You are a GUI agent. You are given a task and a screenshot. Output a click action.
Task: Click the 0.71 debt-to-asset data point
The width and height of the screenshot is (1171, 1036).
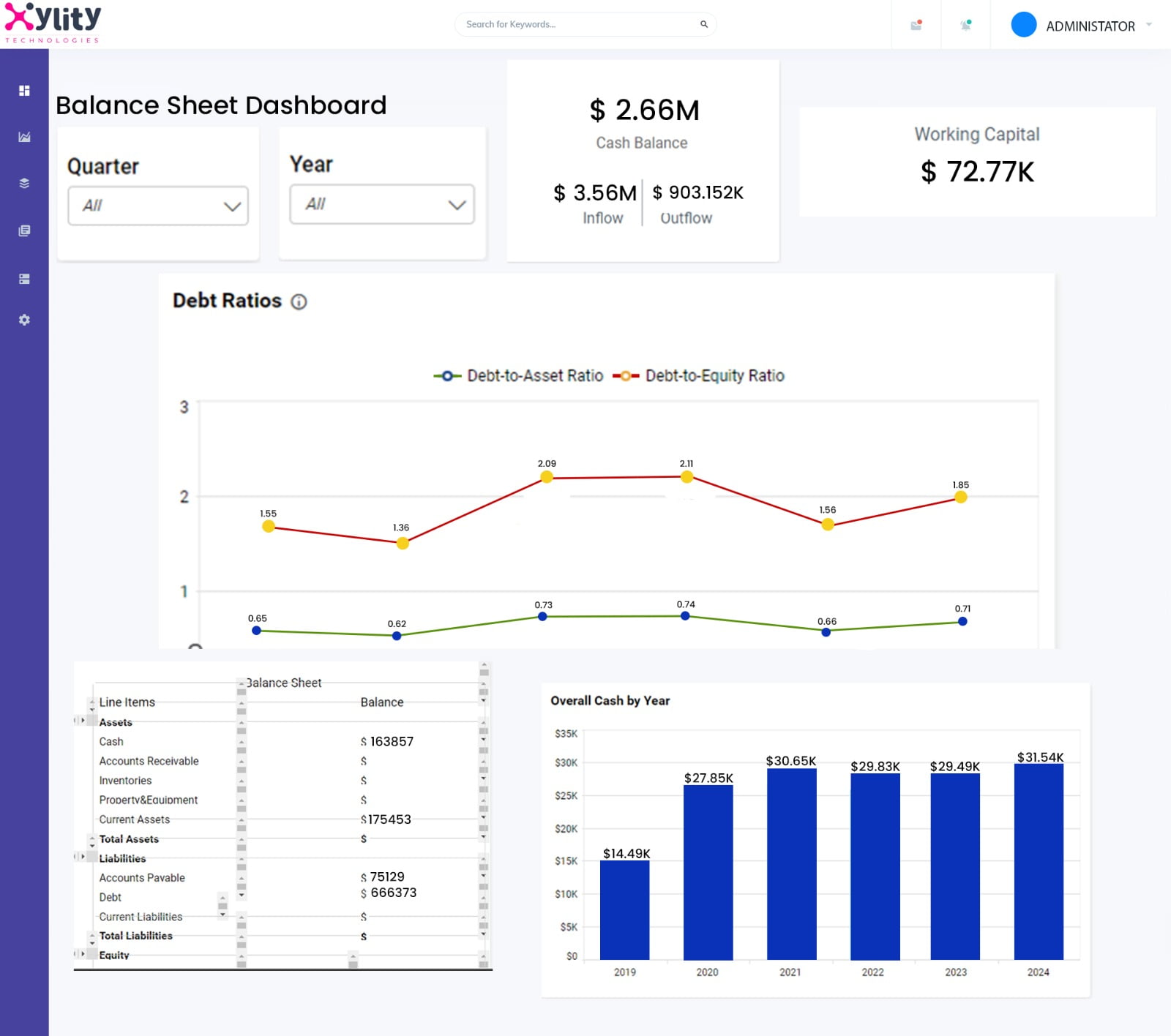coord(962,621)
